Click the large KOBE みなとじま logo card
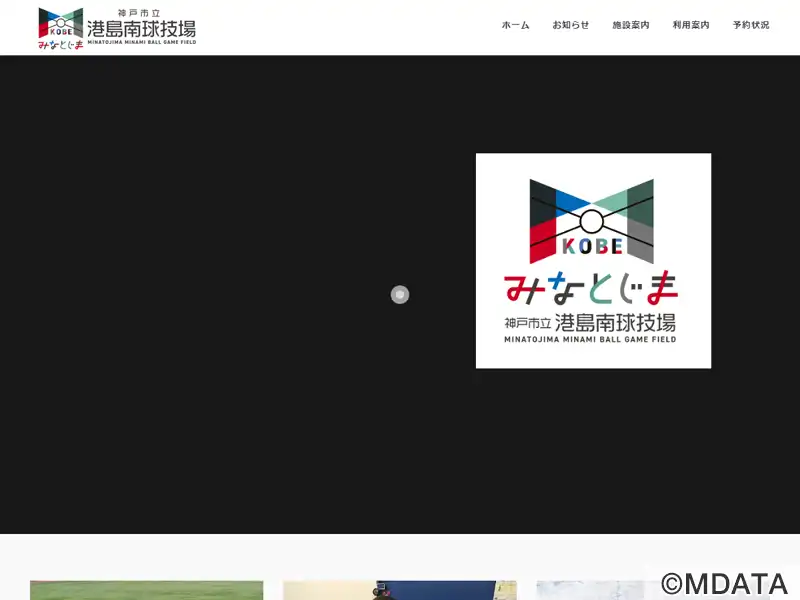 (x=593, y=261)
